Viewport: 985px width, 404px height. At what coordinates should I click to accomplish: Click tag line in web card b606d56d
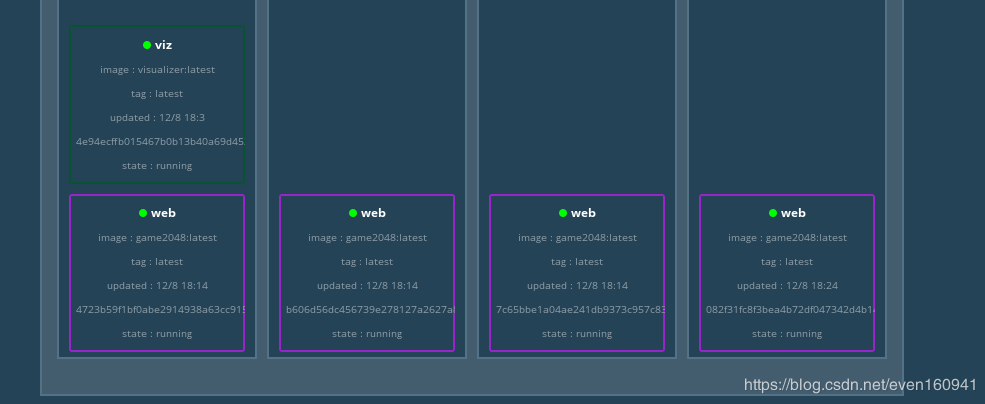point(367,261)
